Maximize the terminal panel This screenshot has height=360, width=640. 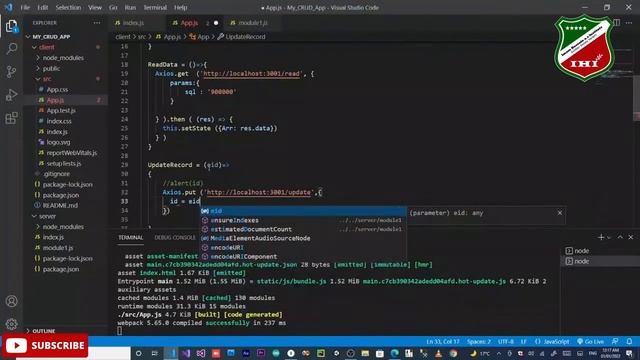pyautogui.click(x=620, y=237)
